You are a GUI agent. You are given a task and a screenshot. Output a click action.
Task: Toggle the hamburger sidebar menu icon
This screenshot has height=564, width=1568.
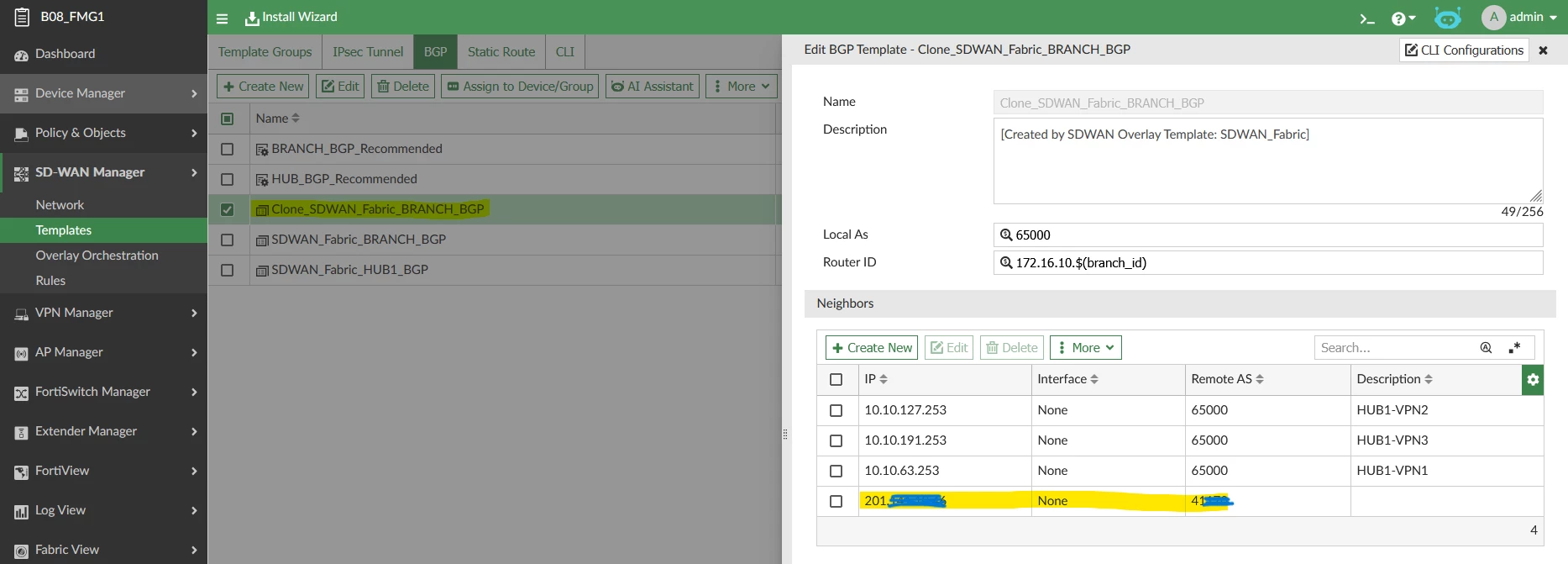(x=222, y=18)
